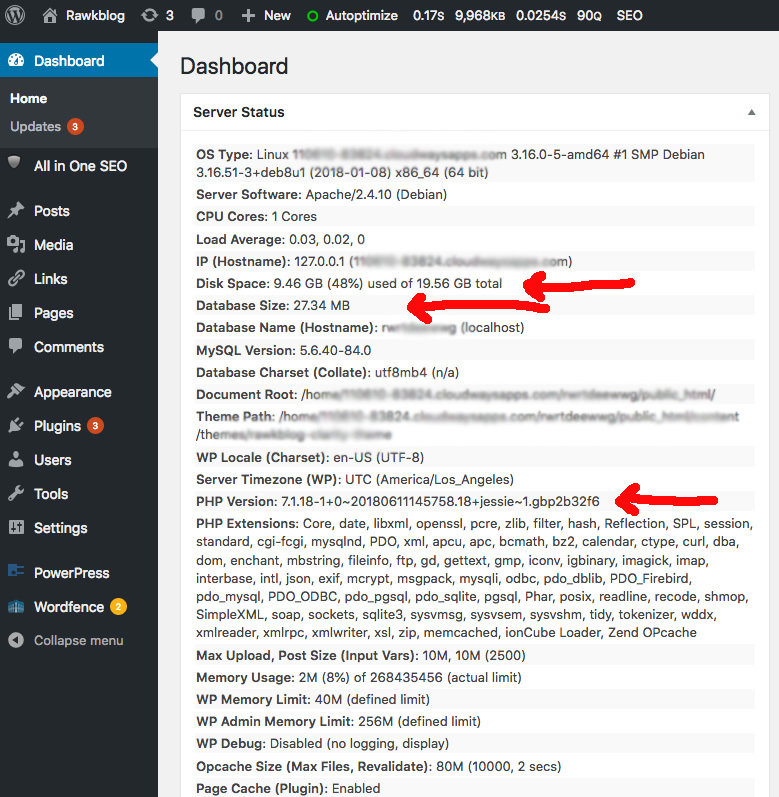Click the Links chain icon
This screenshot has width=779, height=797.
click(x=16, y=278)
